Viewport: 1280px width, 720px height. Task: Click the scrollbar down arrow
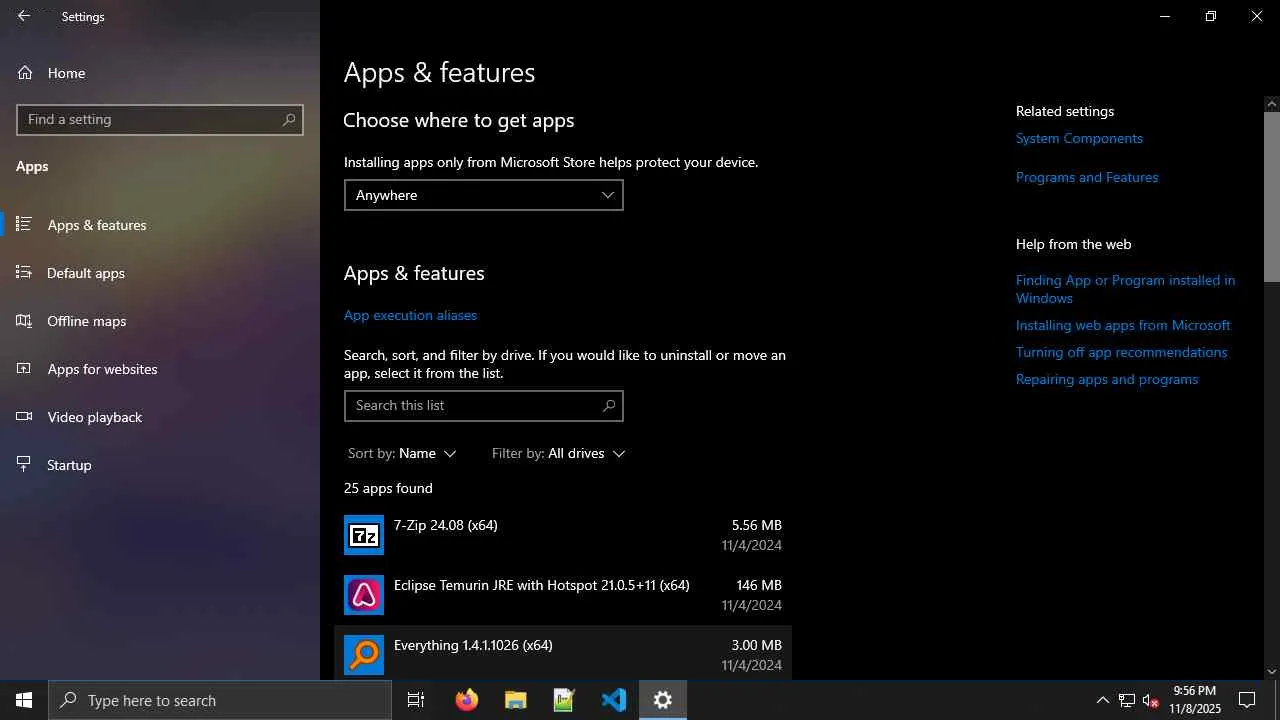1272,672
